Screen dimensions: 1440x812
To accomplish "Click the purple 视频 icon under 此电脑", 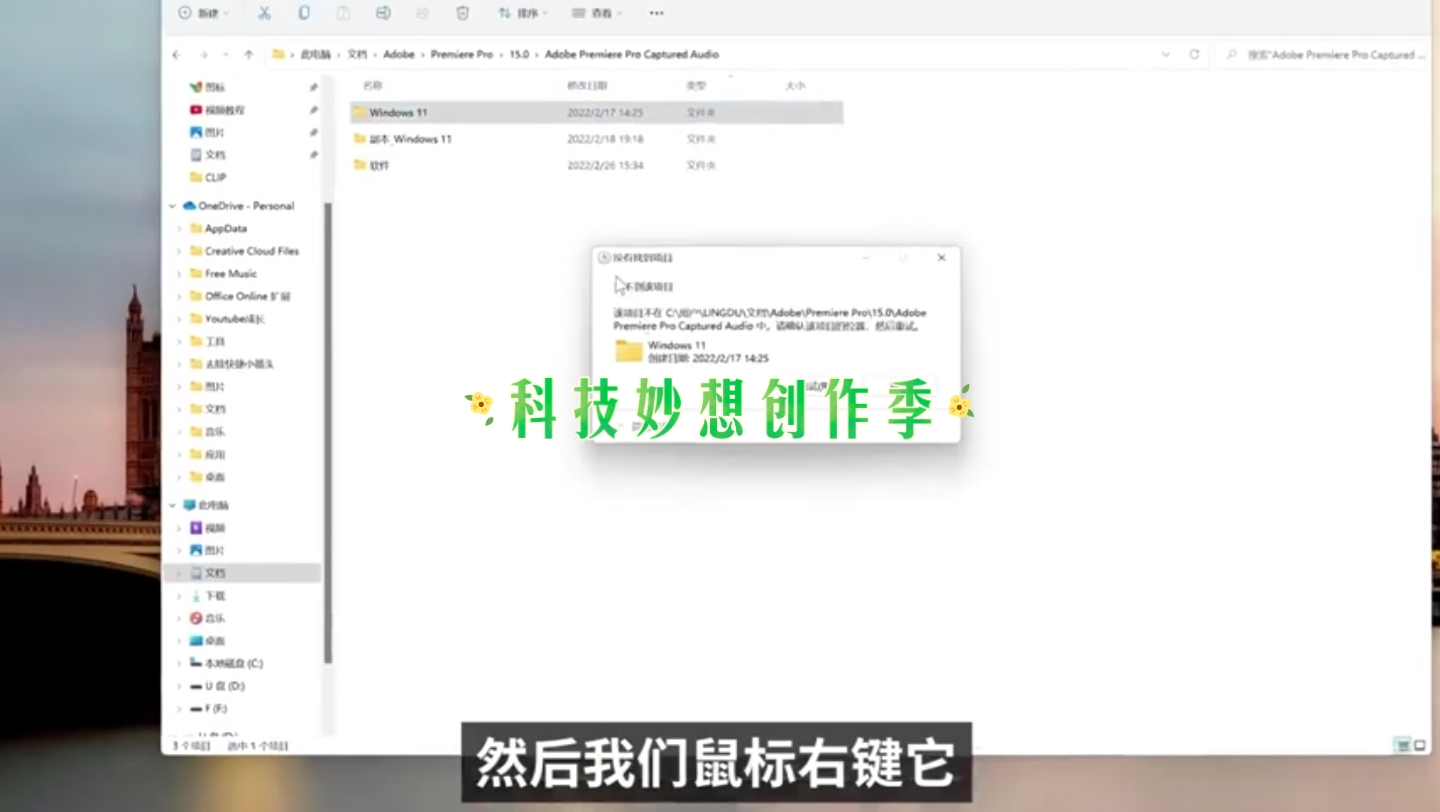I will click(x=196, y=527).
